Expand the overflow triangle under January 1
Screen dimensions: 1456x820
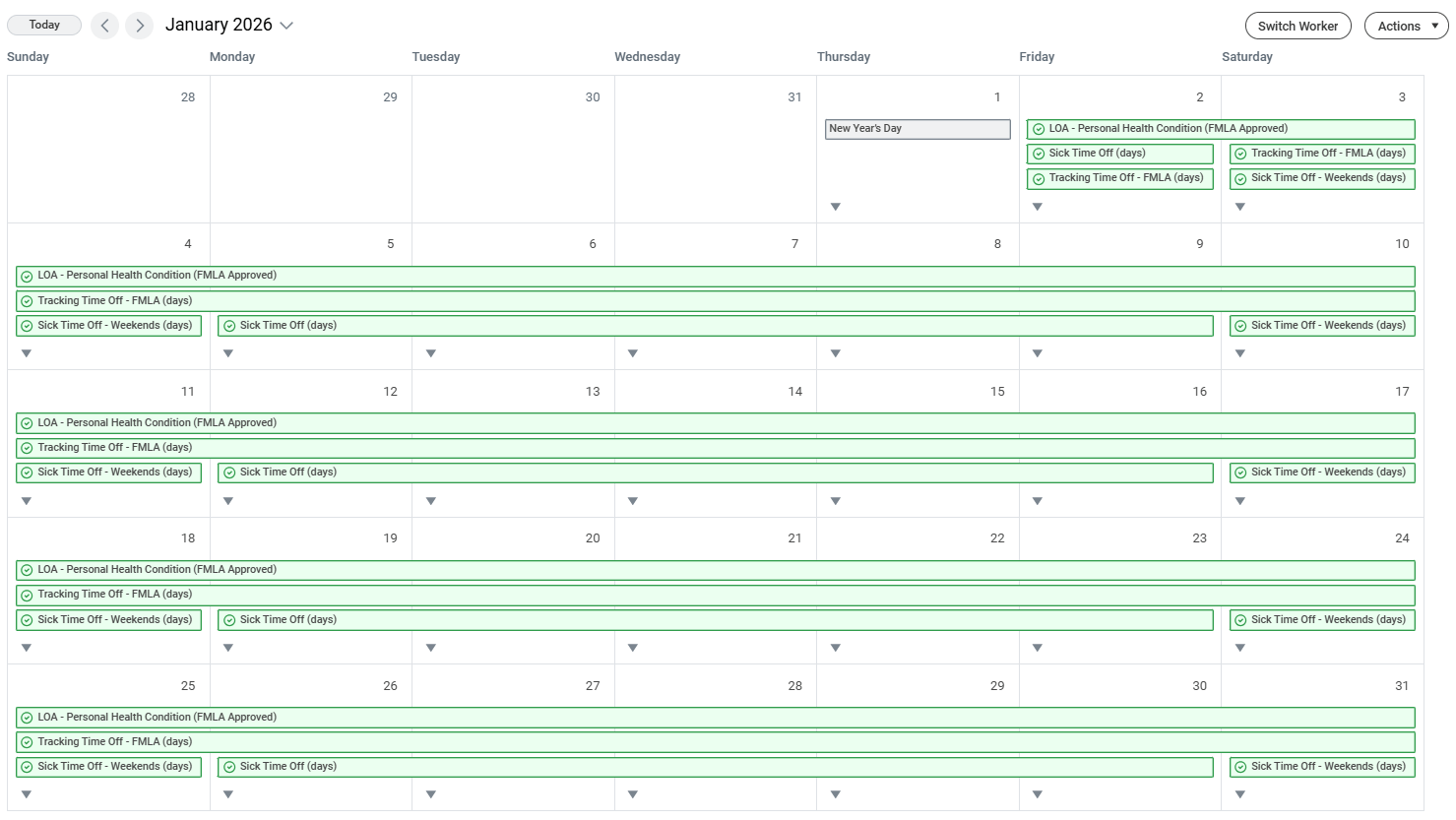835,206
